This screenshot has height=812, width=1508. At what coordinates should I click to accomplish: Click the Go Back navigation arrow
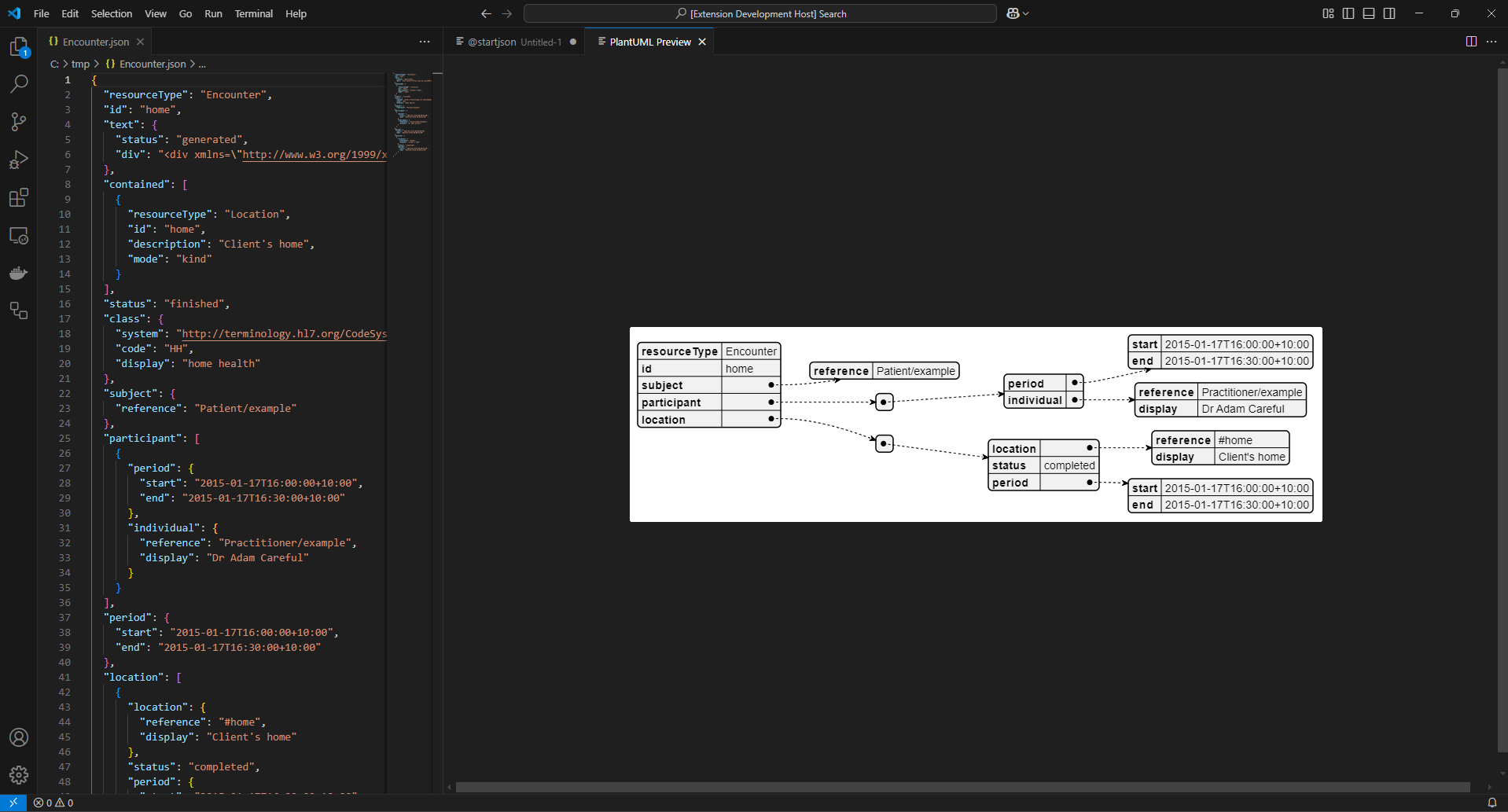(486, 13)
